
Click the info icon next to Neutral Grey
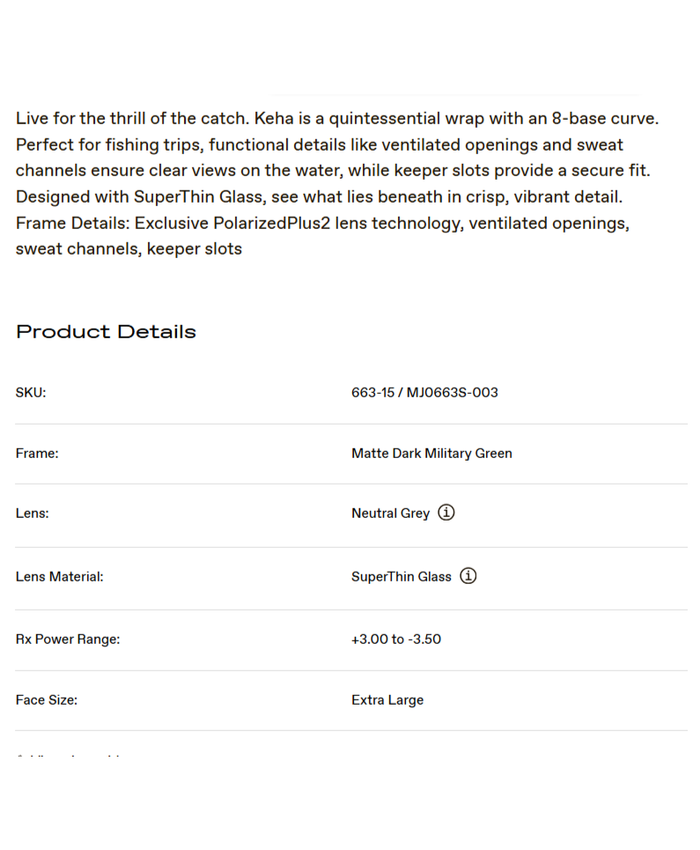click(x=446, y=513)
